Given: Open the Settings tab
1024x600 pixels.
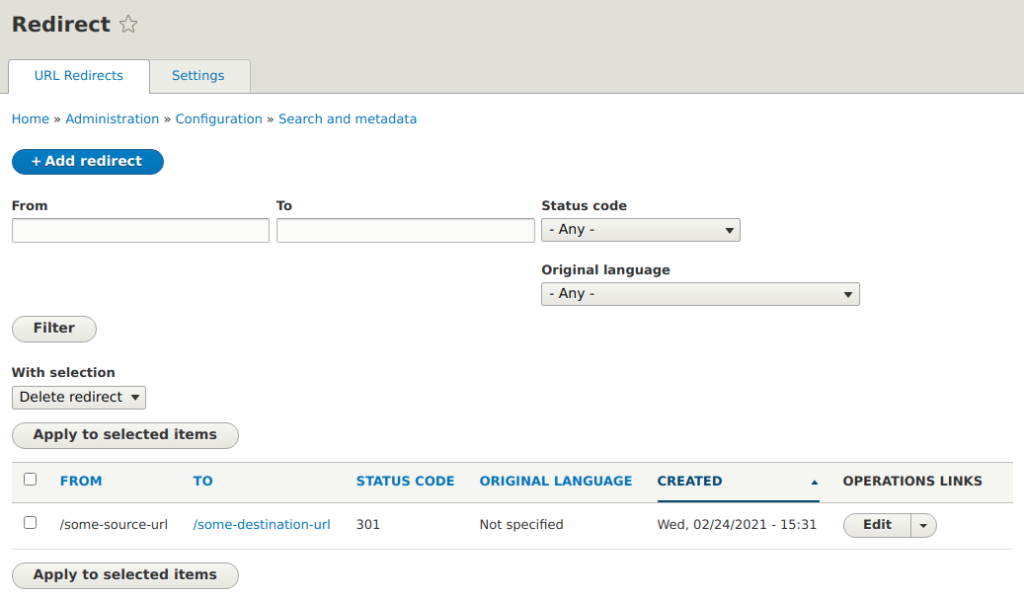Looking at the screenshot, I should click(x=198, y=76).
